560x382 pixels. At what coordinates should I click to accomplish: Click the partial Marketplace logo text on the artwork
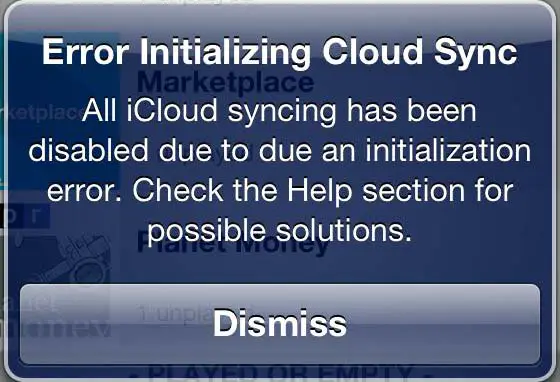click(x=41, y=112)
